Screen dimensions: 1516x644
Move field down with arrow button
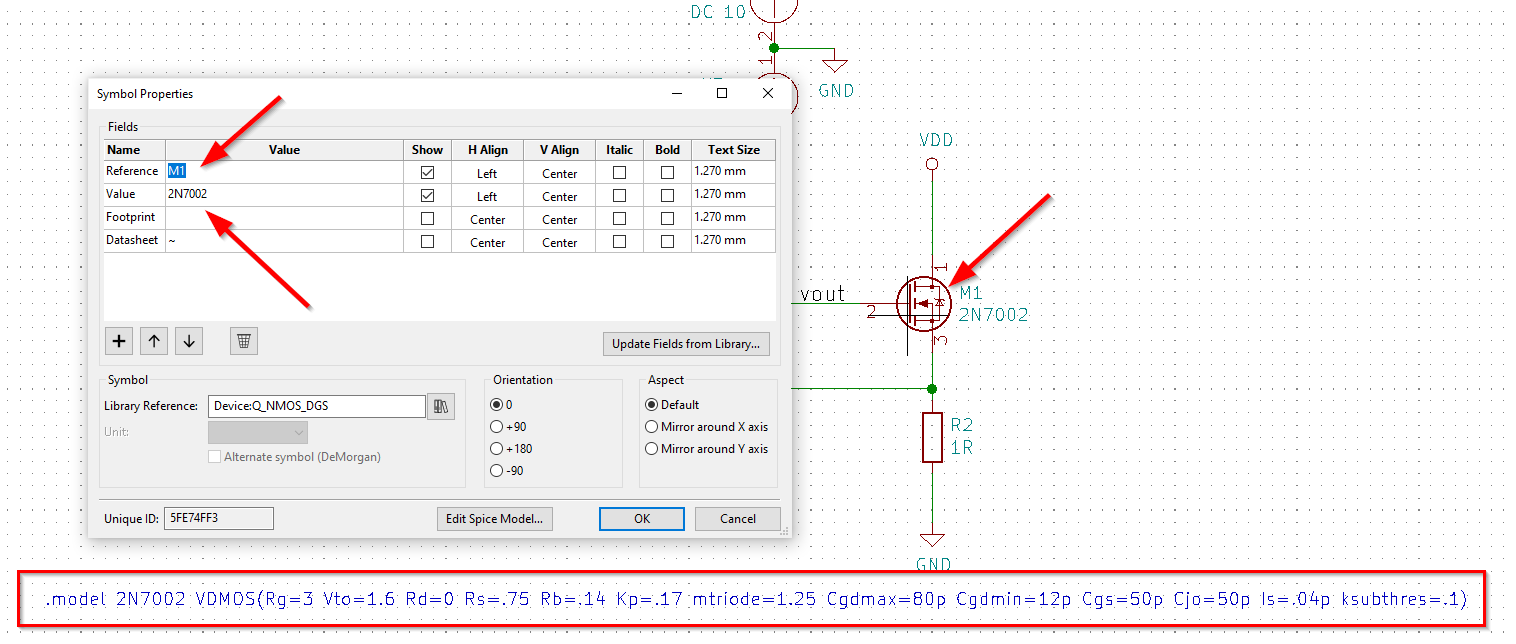click(x=189, y=341)
